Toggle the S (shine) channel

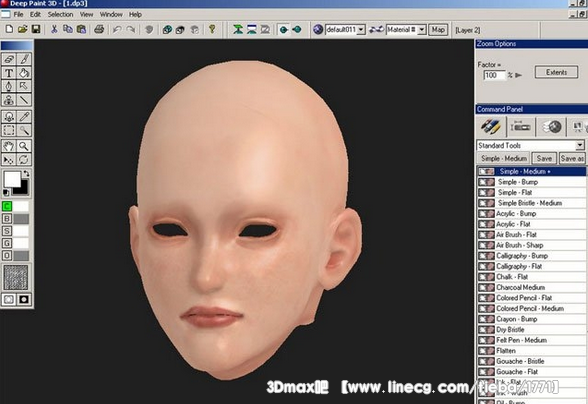7,231
